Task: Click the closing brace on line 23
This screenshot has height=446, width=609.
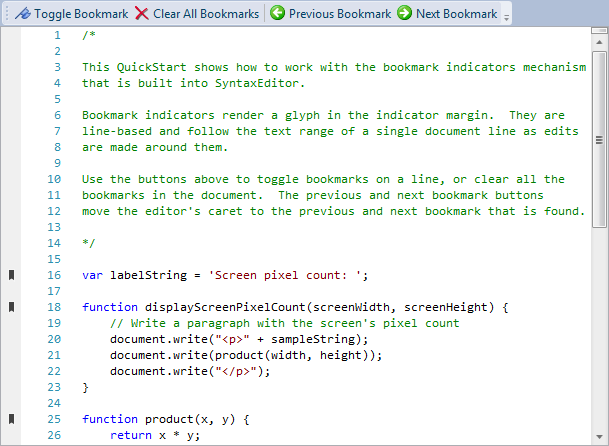Action: tap(85, 387)
